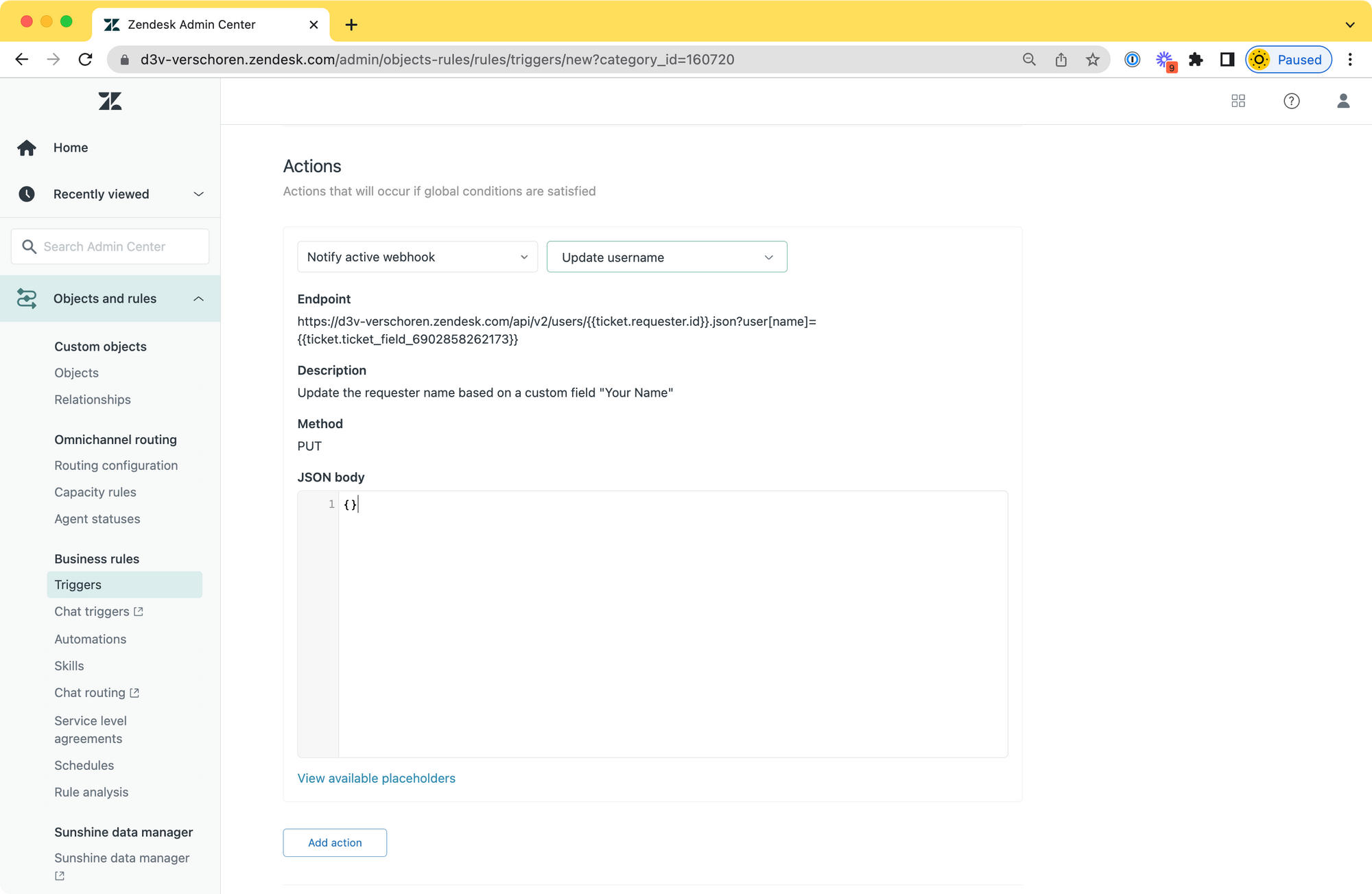Click the Add action button

335,843
